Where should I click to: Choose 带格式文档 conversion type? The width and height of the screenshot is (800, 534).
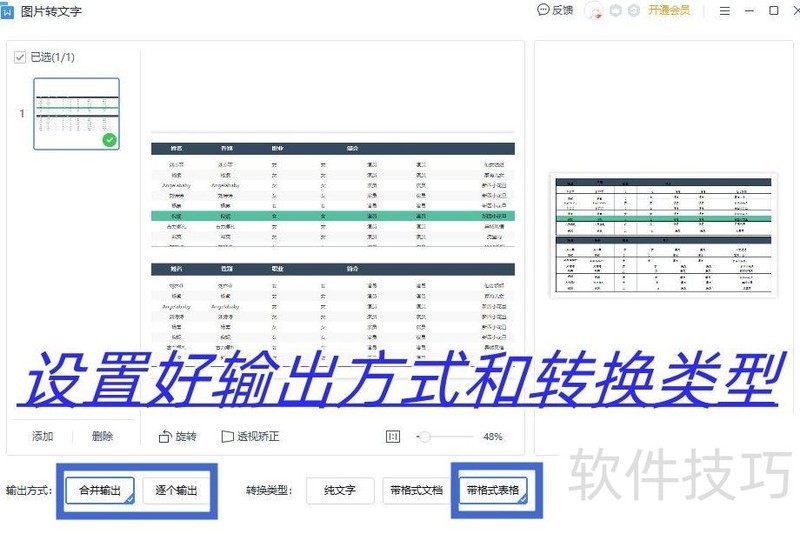[x=416, y=491]
